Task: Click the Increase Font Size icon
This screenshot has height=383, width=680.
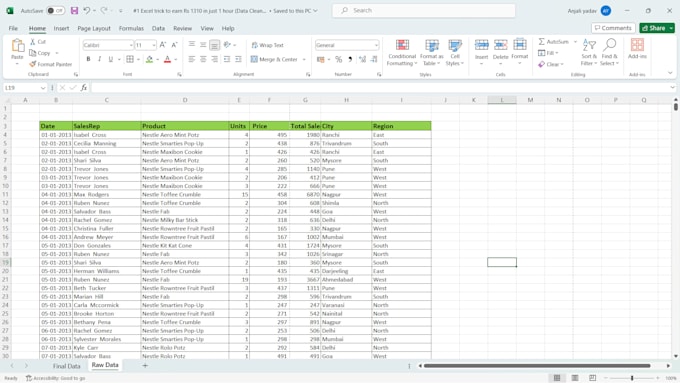Action: coord(163,45)
